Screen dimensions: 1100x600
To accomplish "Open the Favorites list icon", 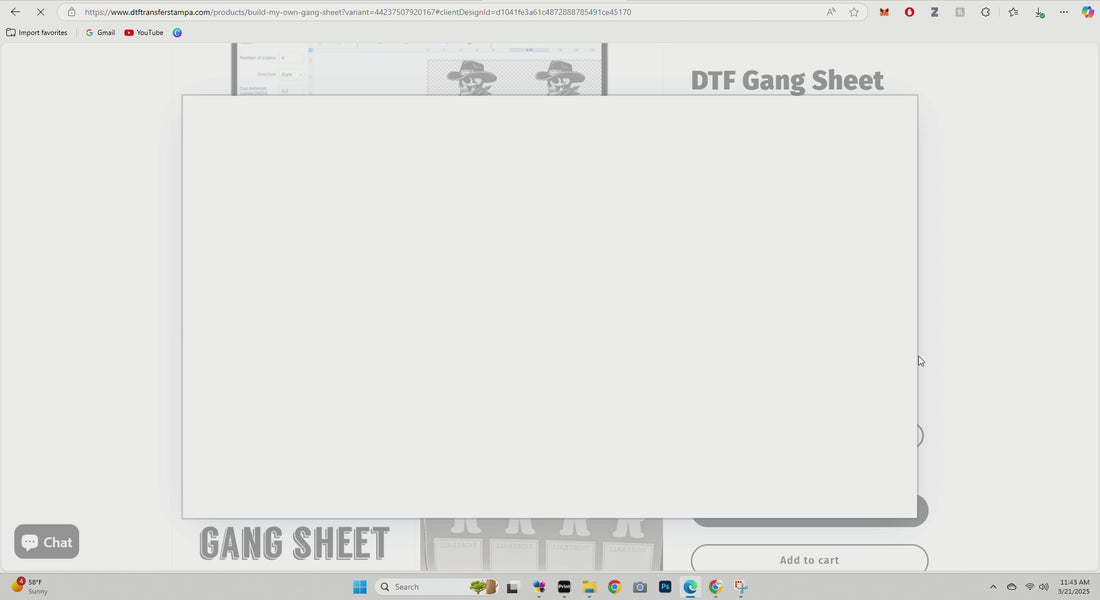I will 1013,12.
